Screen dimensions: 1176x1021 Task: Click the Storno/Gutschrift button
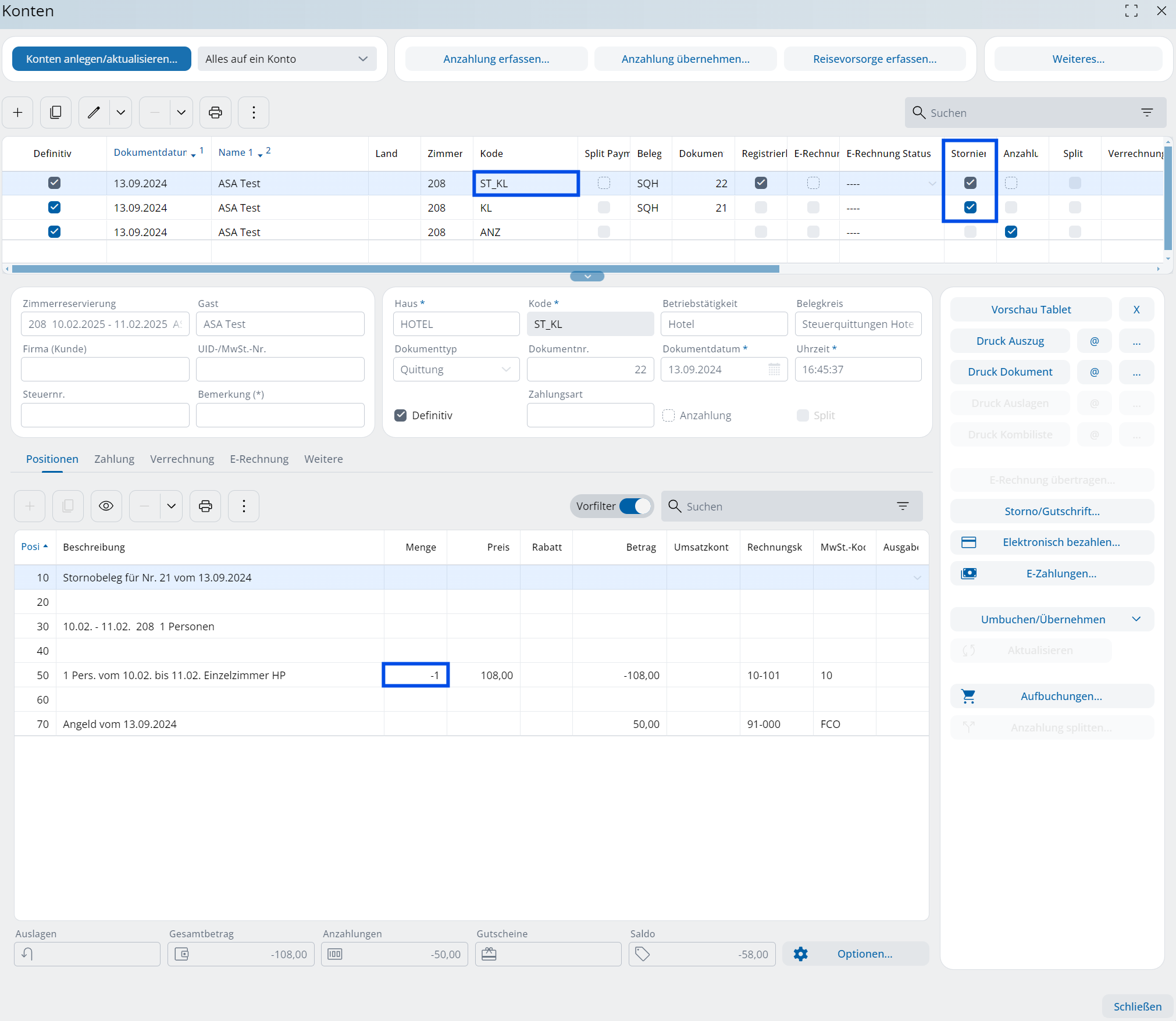tap(1052, 511)
